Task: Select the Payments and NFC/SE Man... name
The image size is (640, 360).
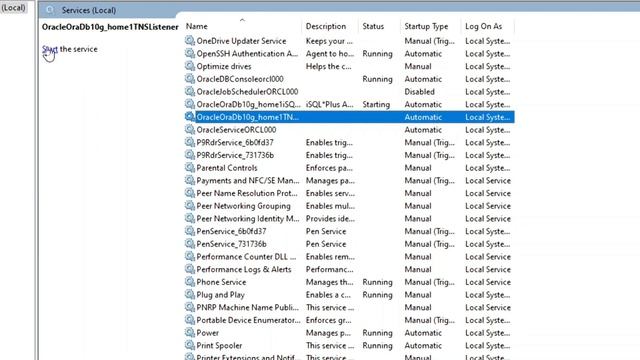Action: tap(248, 180)
